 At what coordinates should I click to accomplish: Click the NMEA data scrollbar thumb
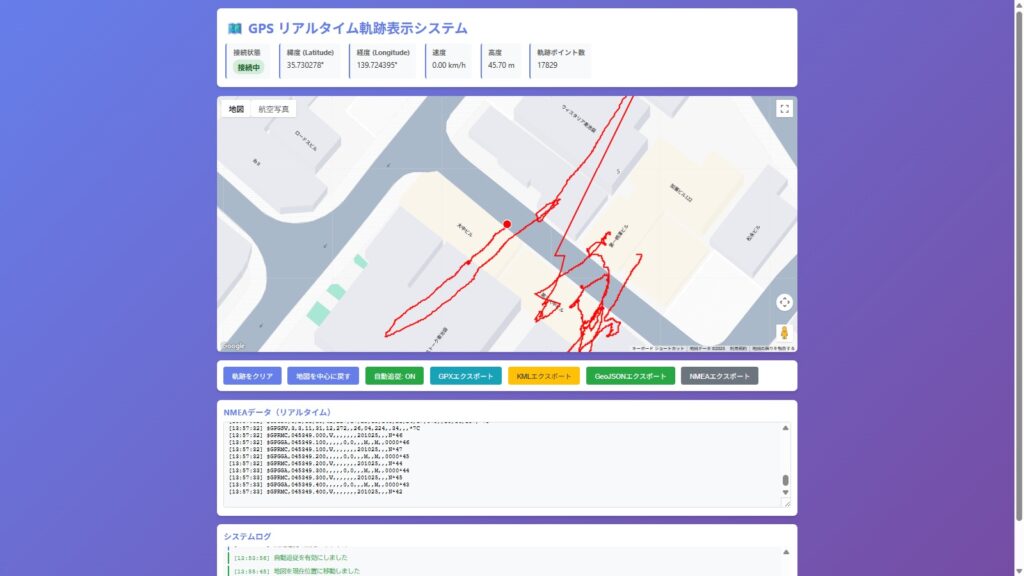click(785, 480)
